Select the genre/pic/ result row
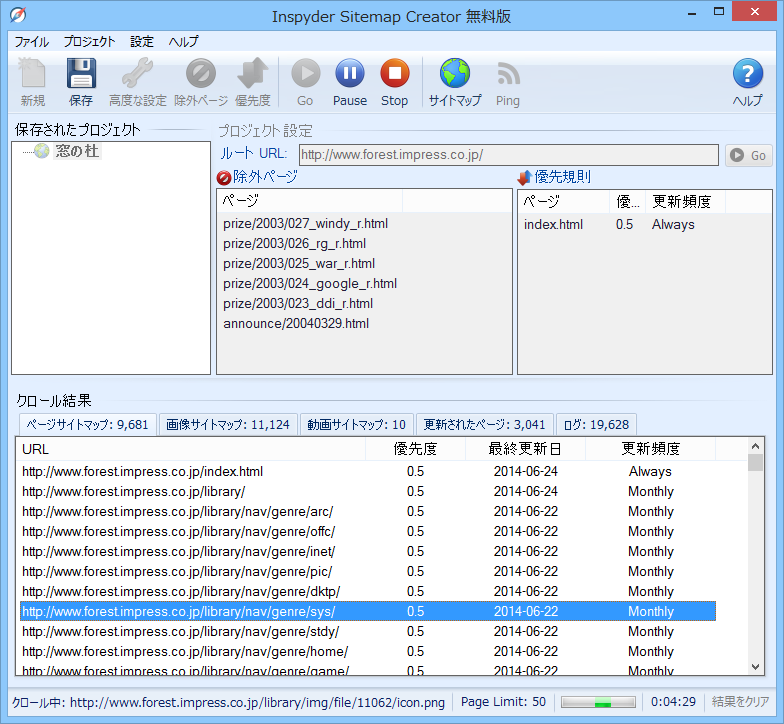 tap(368, 572)
